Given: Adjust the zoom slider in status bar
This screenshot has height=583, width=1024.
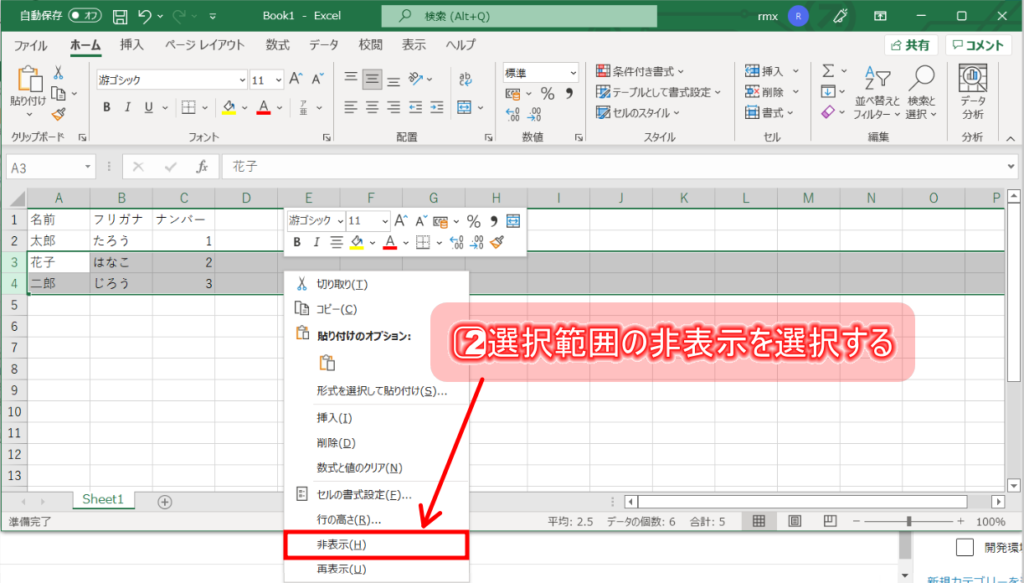Looking at the screenshot, I should [908, 521].
